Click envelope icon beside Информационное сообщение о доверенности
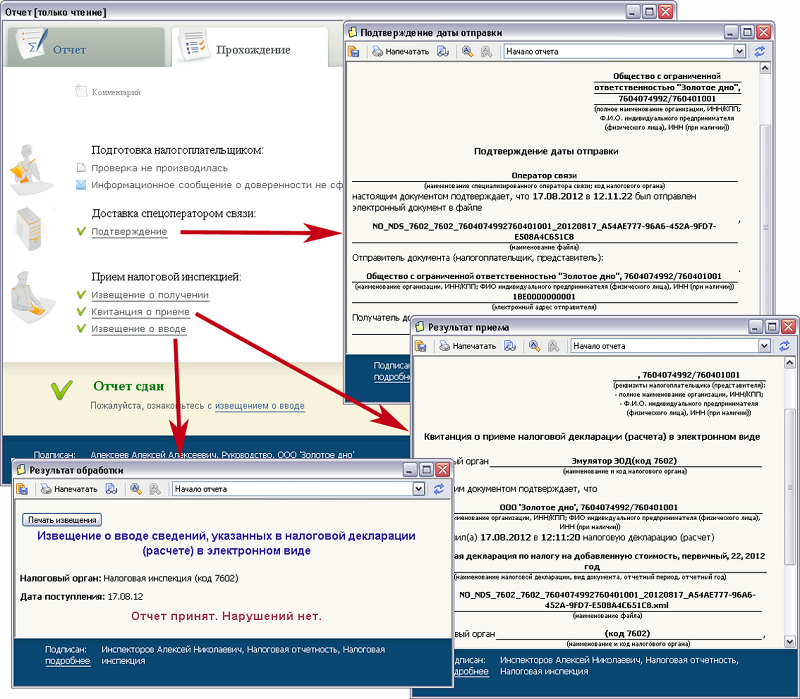800x699 pixels. 81,185
